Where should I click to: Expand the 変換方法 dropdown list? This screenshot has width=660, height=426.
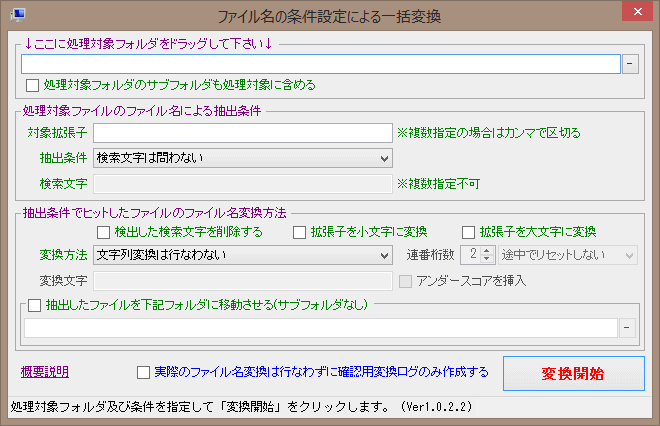tap(242, 255)
